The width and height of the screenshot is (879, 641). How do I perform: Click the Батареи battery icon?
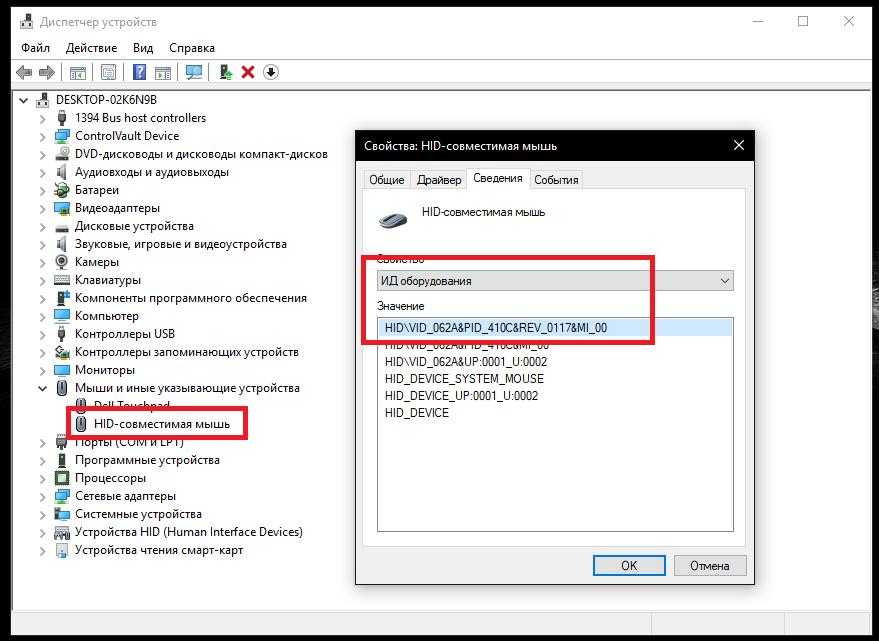point(62,190)
